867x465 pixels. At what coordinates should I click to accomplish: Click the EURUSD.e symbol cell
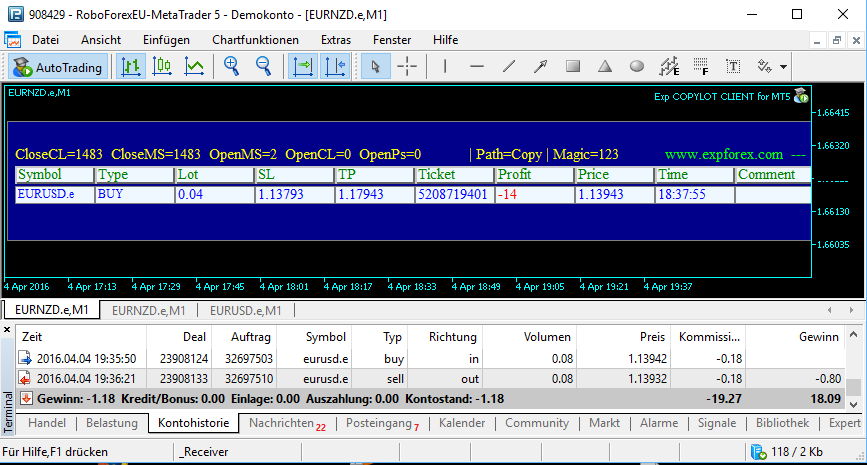pyautogui.click(x=54, y=195)
